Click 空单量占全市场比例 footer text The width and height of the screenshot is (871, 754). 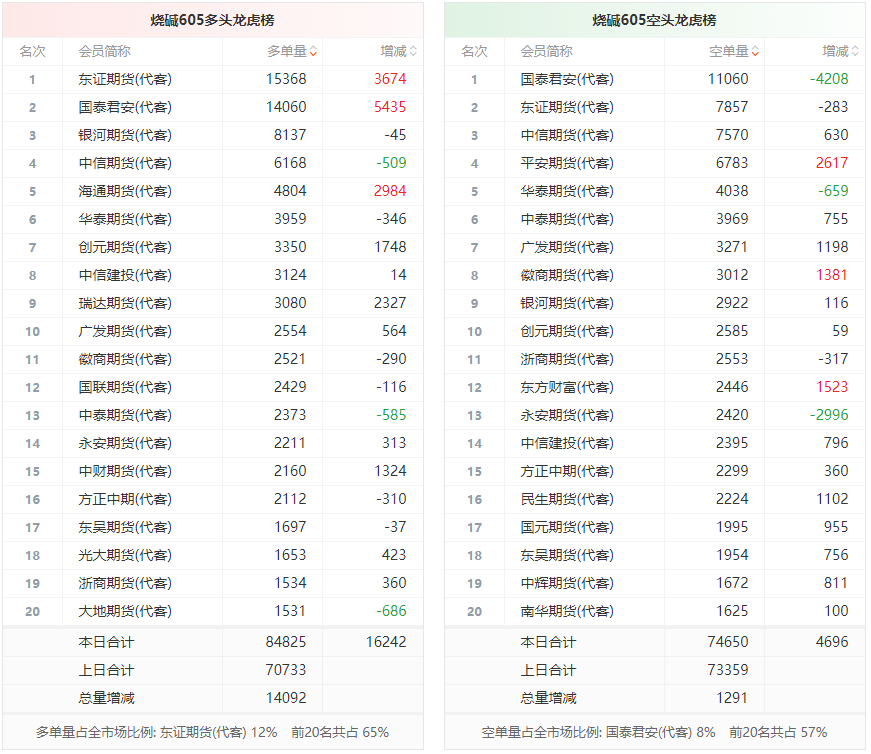pos(598,732)
